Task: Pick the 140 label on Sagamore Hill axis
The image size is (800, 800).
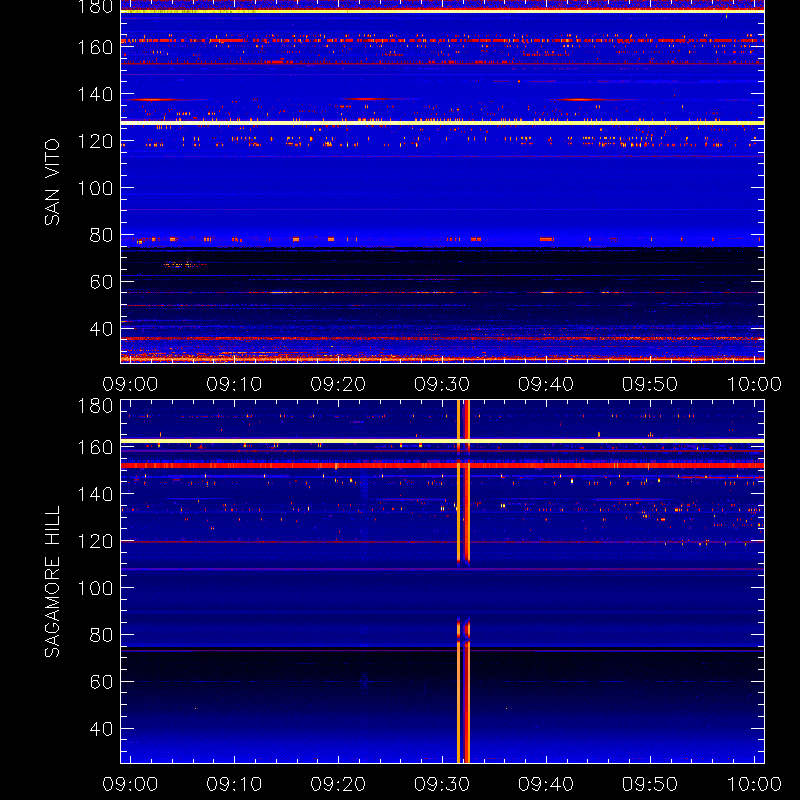Action: point(95,494)
